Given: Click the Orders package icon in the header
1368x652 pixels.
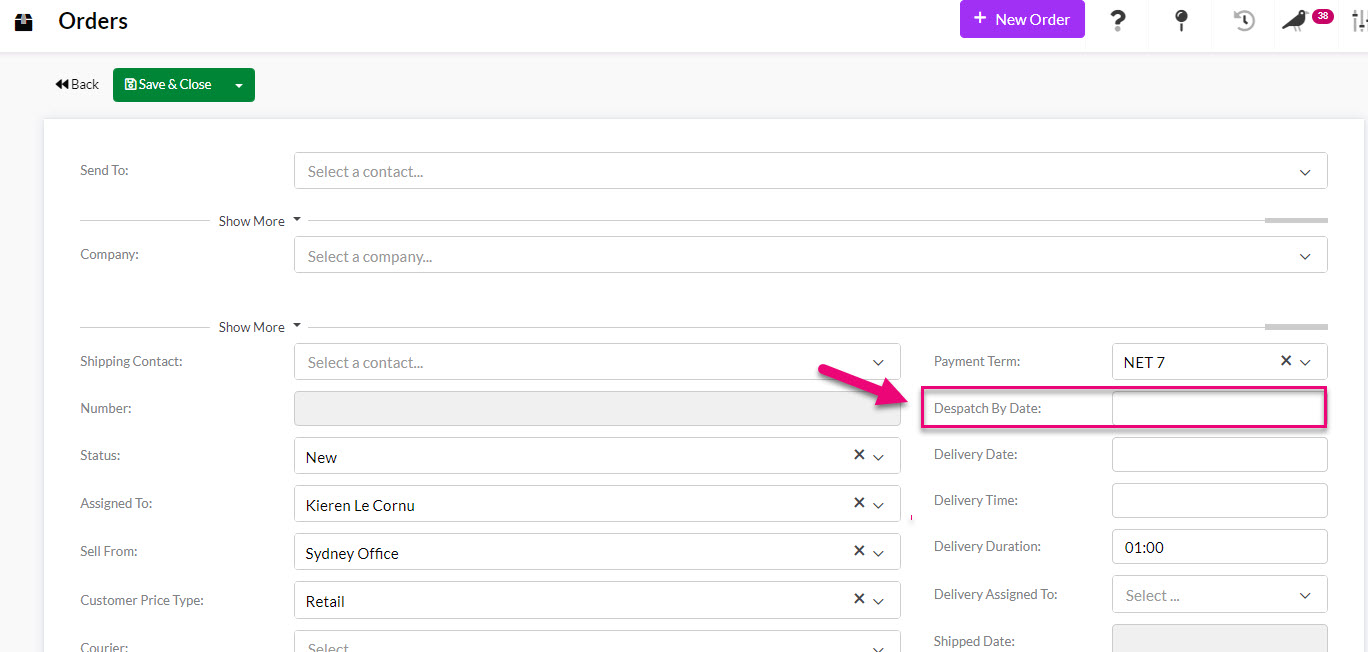Looking at the screenshot, I should [23, 20].
